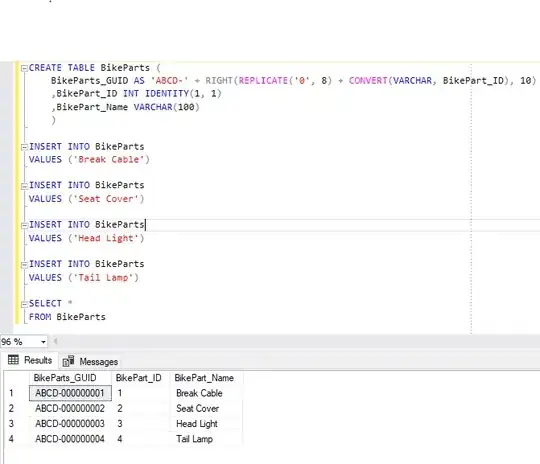Collapse the SELECT * FROM block
This screenshot has width=540, height=464.
(x=24, y=304)
